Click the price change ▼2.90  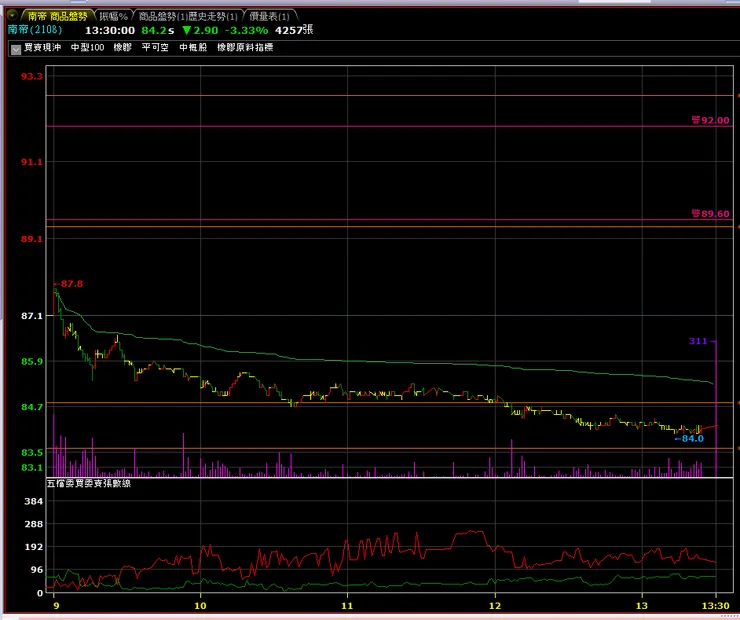(x=200, y=30)
